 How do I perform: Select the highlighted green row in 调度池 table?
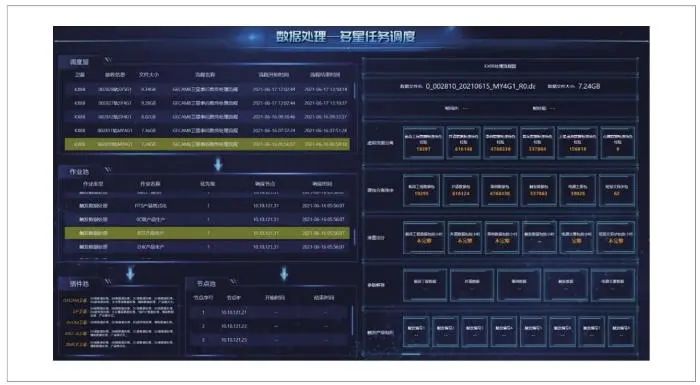[207, 144]
